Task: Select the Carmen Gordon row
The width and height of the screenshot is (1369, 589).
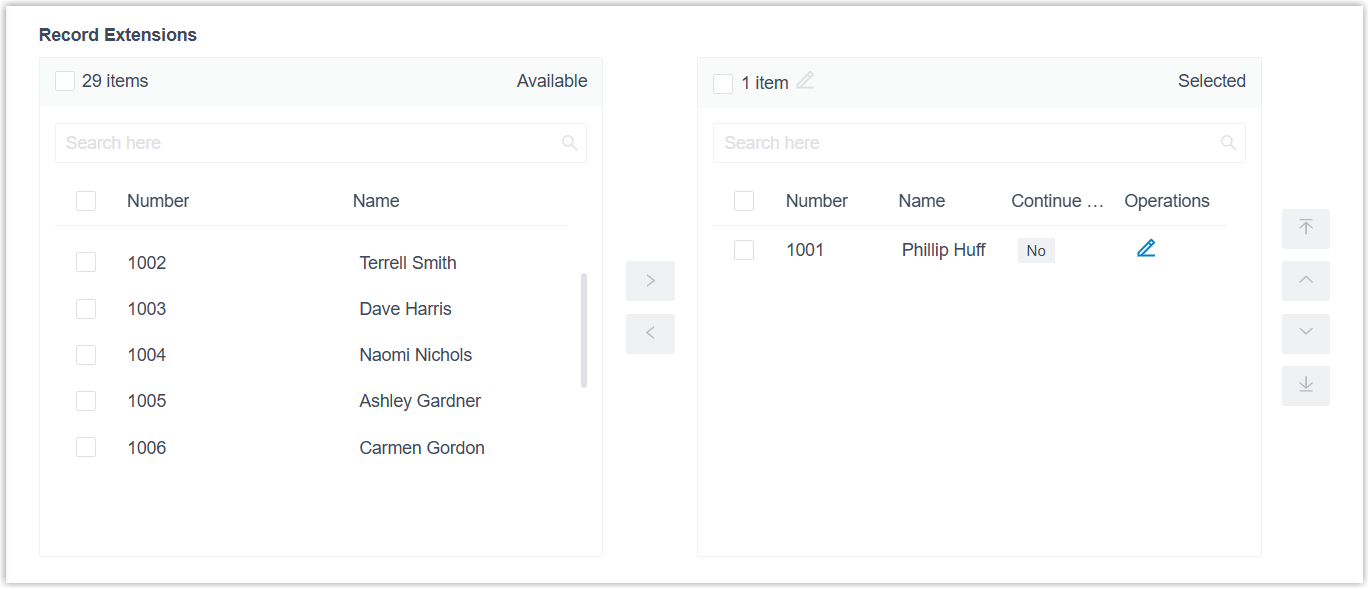Action: (421, 448)
